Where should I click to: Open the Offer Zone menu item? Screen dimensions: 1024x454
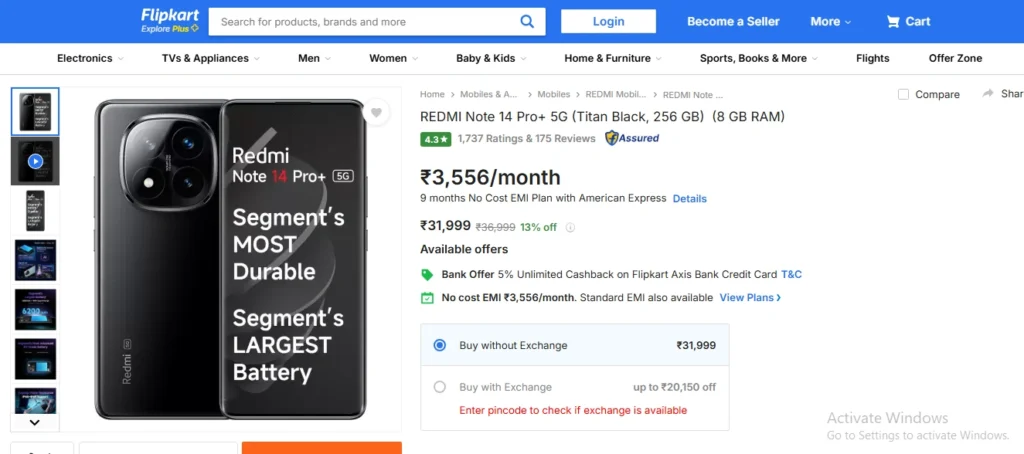click(x=955, y=58)
